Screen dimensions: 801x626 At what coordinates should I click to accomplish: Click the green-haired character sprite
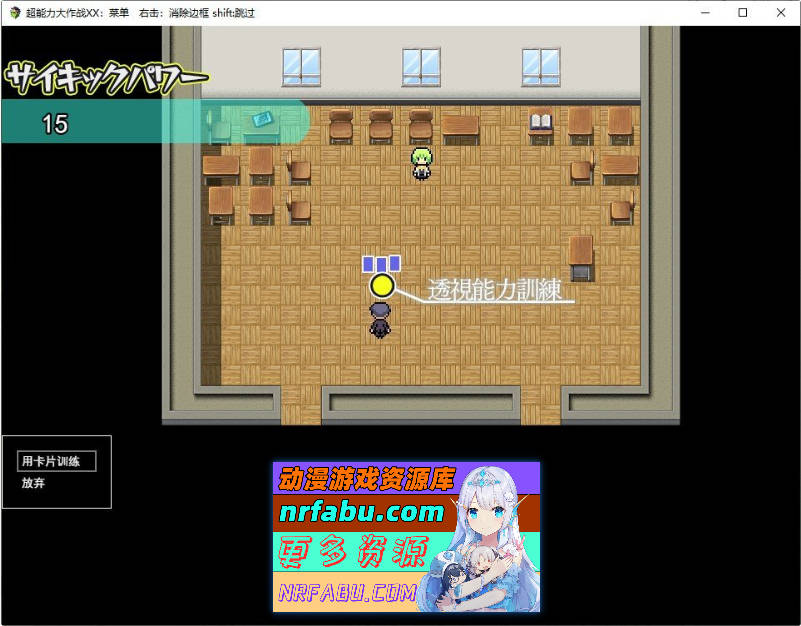(422, 163)
